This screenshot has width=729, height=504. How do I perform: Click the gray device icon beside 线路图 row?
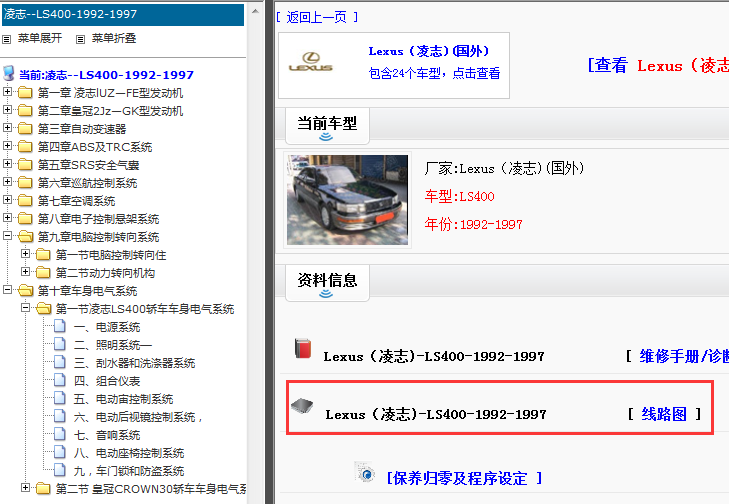[x=302, y=406]
